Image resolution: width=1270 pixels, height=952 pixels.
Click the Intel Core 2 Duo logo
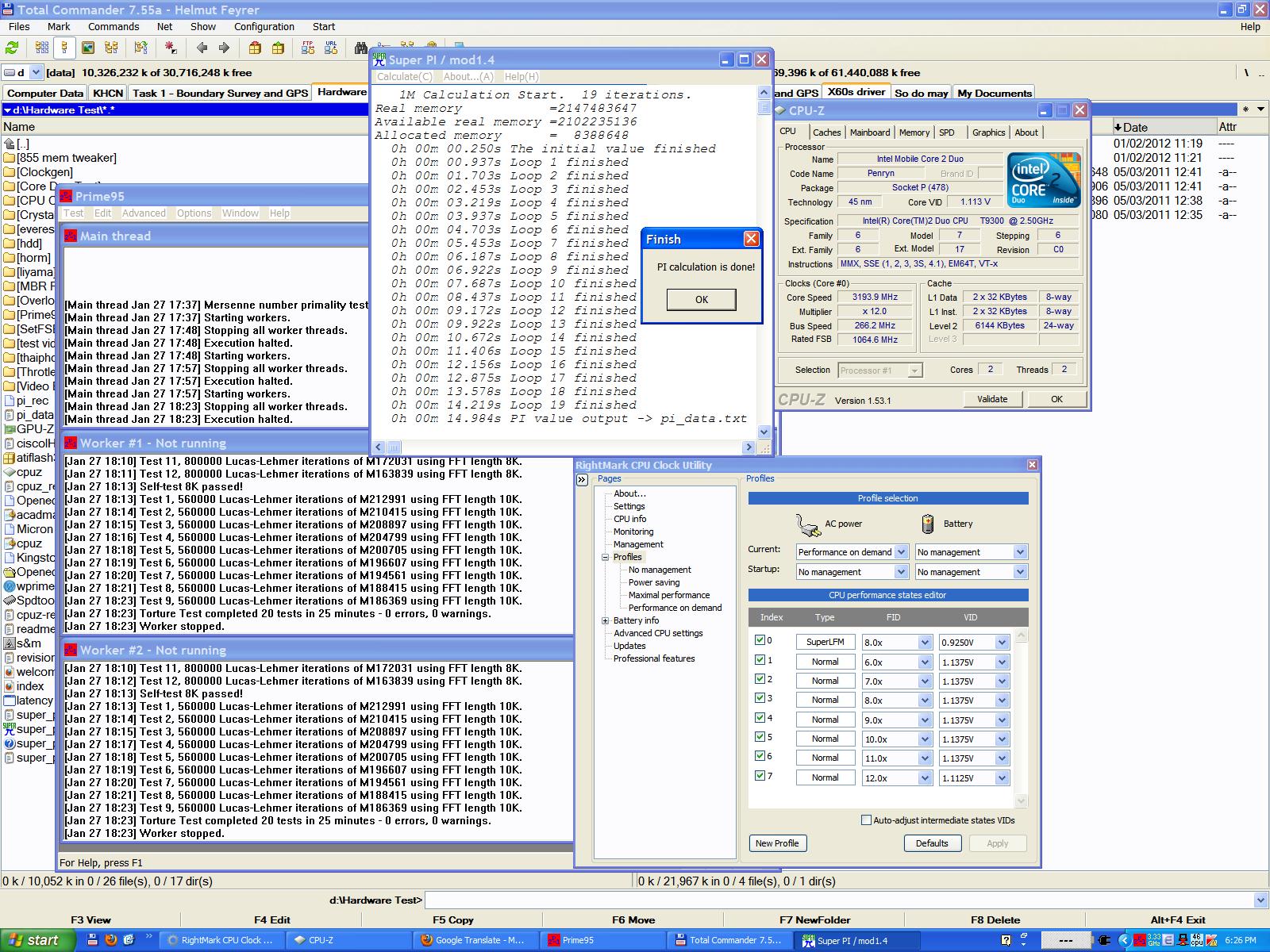tap(1044, 182)
